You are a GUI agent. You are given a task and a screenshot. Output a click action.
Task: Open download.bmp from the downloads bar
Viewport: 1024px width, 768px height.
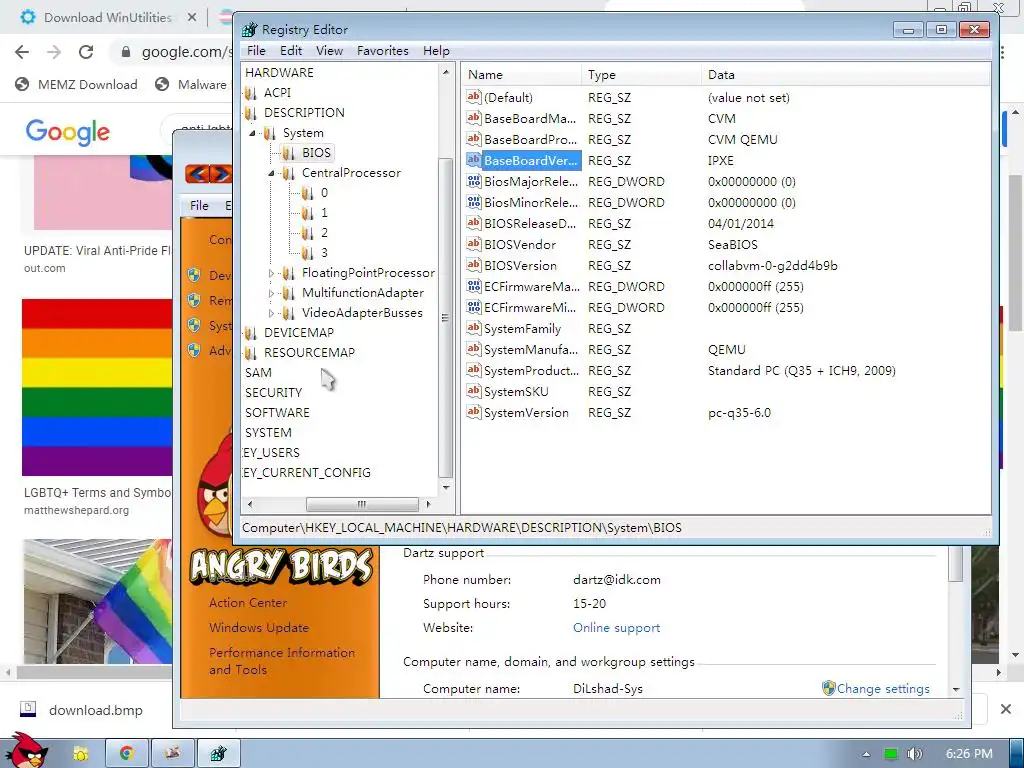(x=82, y=710)
